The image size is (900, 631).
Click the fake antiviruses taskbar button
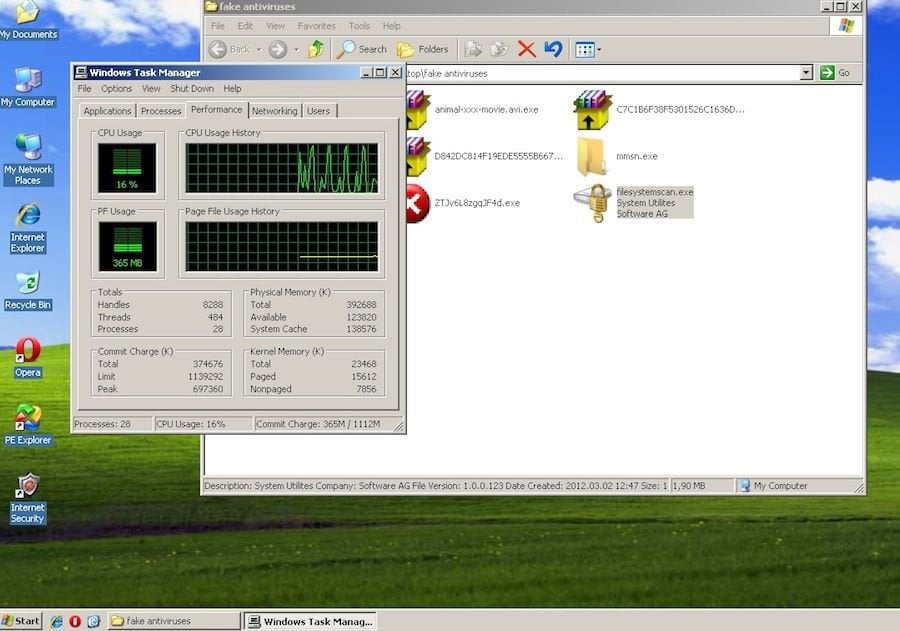tap(174, 621)
